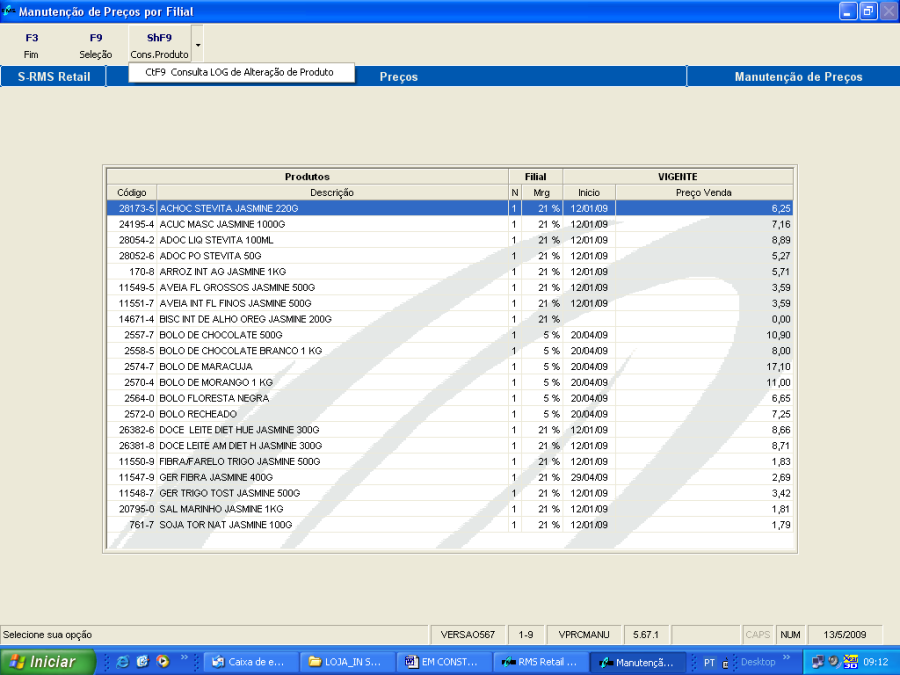This screenshot has height=675, width=900.
Task: Select row FIBRA/FARELO TRIGO JASMINE 500G
Action: (x=450, y=461)
